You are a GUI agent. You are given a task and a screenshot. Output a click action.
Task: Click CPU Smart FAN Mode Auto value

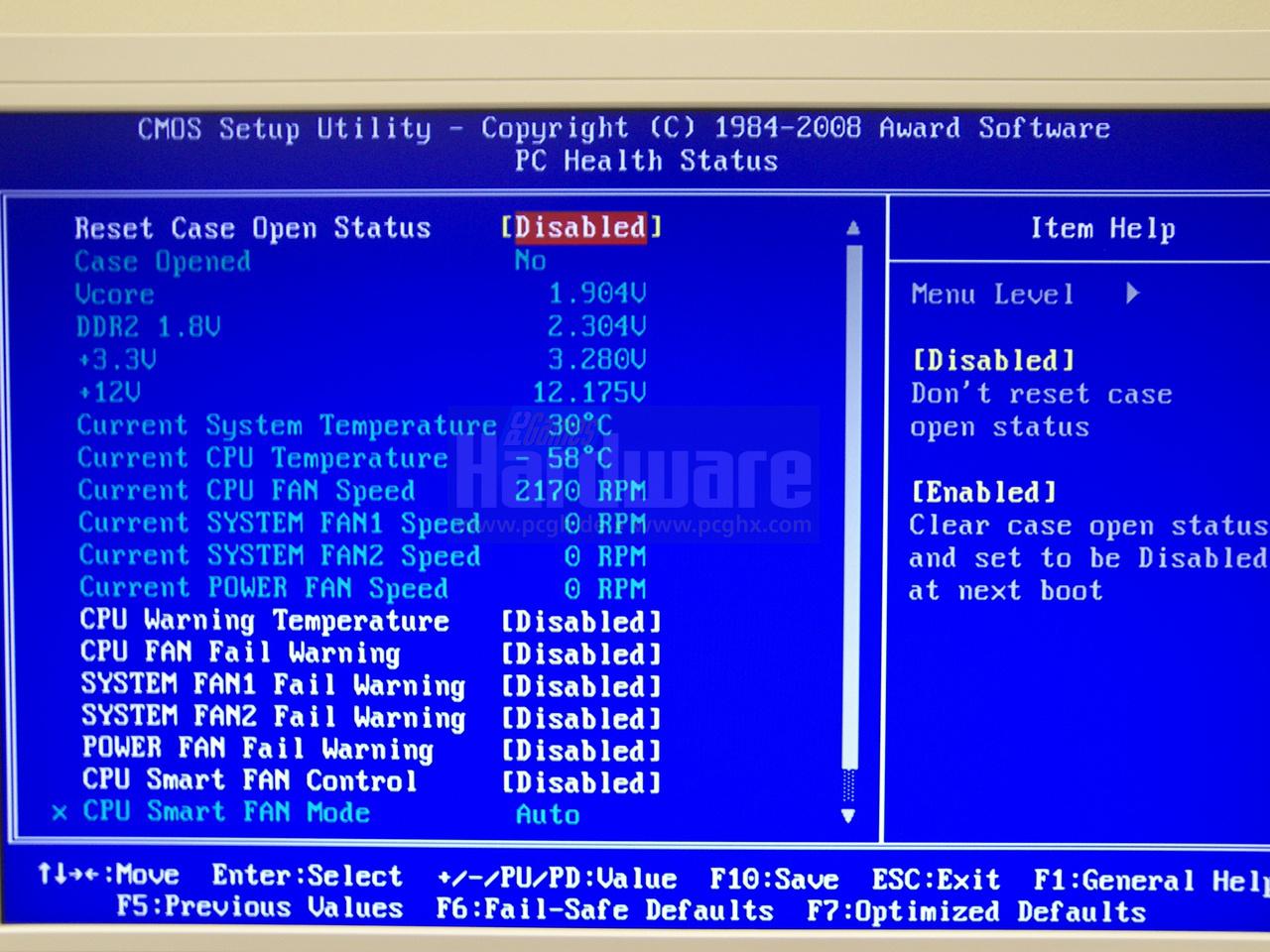coord(548,814)
